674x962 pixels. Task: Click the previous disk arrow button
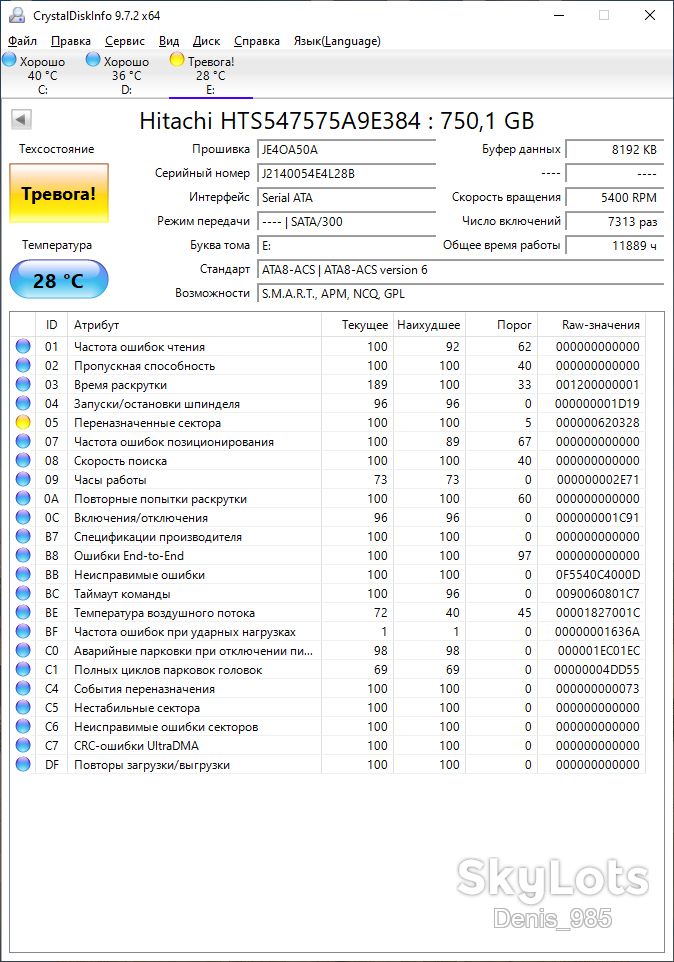pos(21,119)
